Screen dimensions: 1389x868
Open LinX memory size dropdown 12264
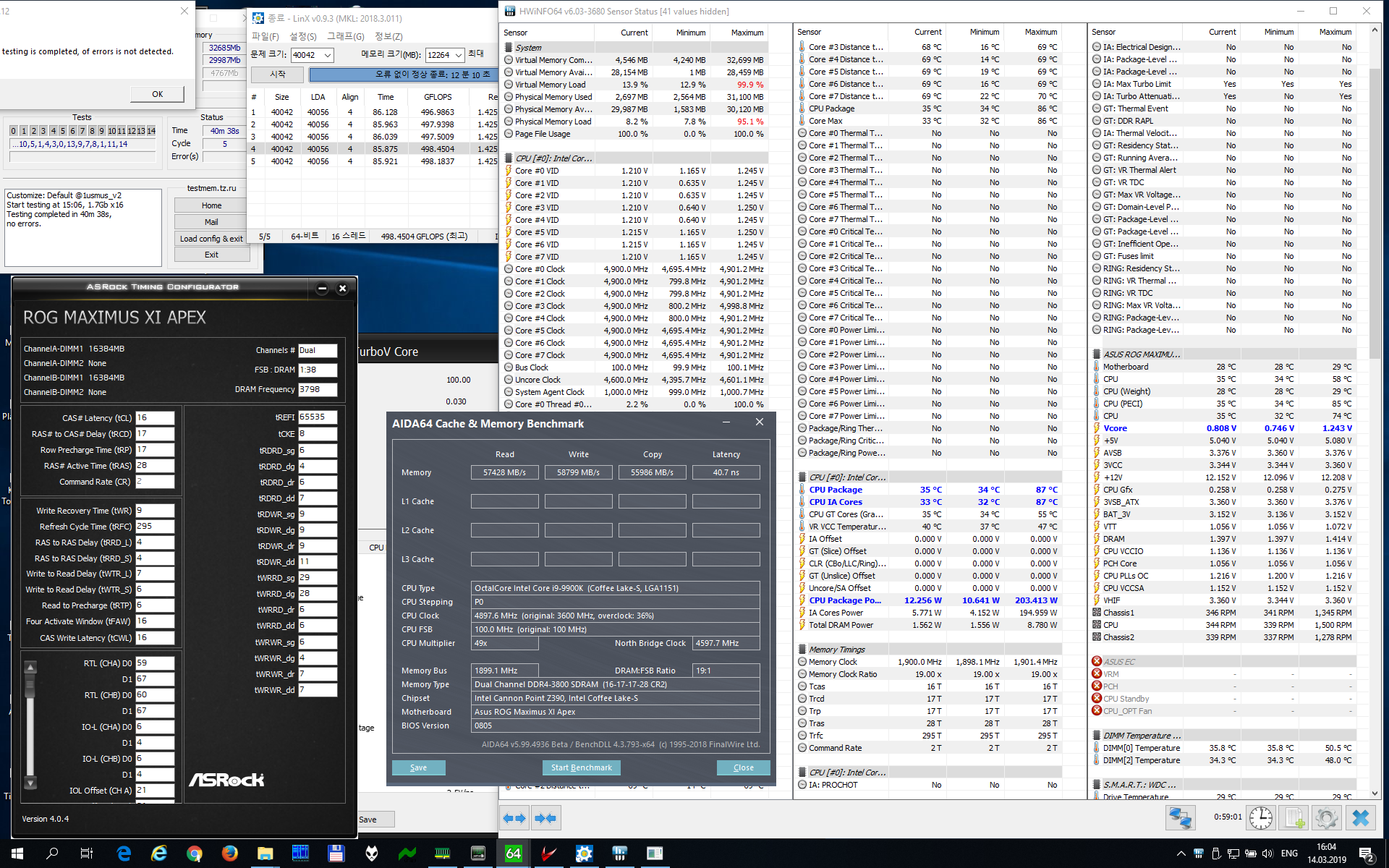(x=459, y=55)
